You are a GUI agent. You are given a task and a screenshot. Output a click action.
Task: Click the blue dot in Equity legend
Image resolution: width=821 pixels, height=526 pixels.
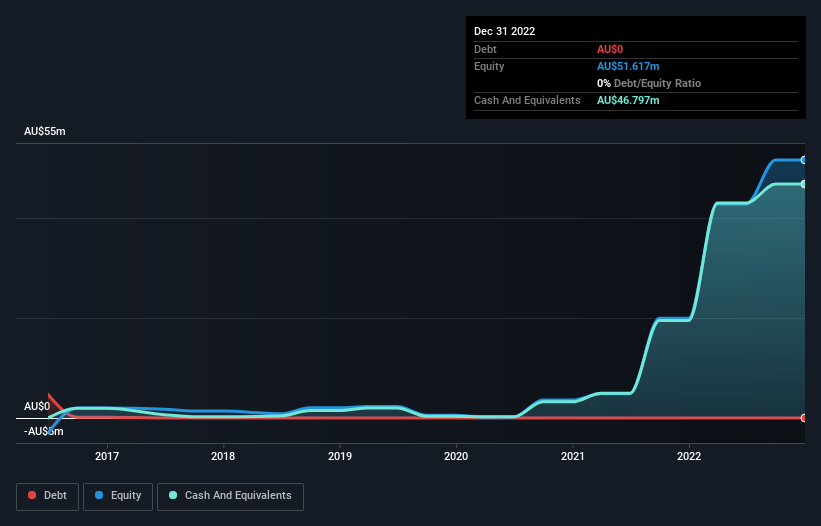[99, 495]
